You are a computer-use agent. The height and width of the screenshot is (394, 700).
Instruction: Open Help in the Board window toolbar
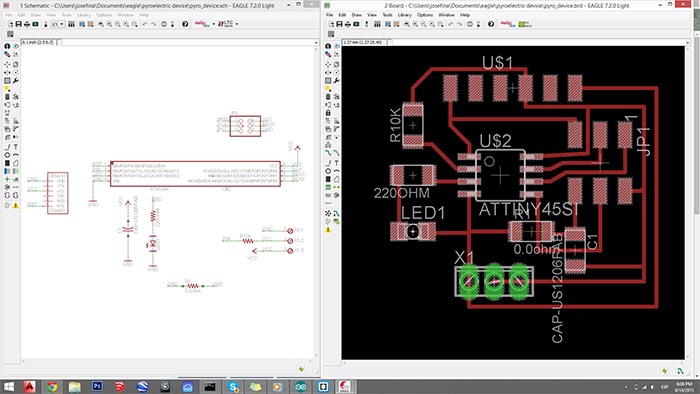click(x=491, y=24)
